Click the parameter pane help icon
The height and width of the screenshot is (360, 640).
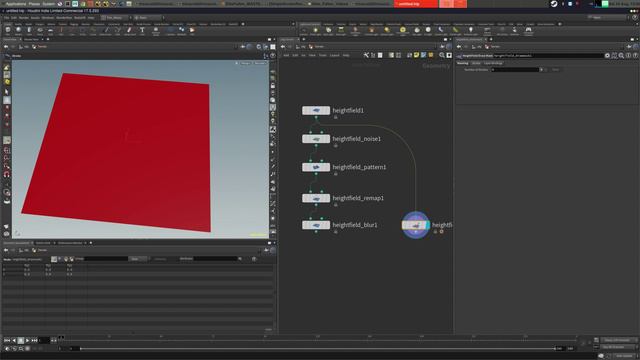click(635, 56)
